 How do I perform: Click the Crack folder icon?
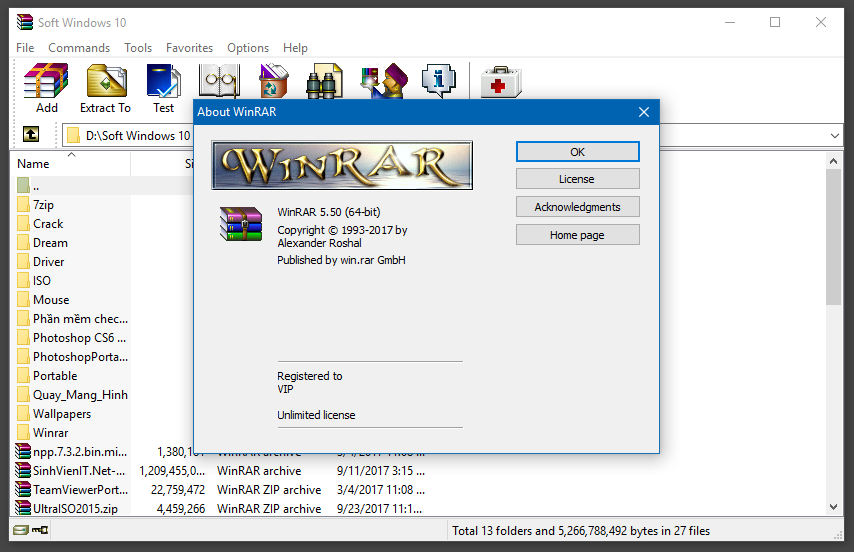tap(23, 224)
